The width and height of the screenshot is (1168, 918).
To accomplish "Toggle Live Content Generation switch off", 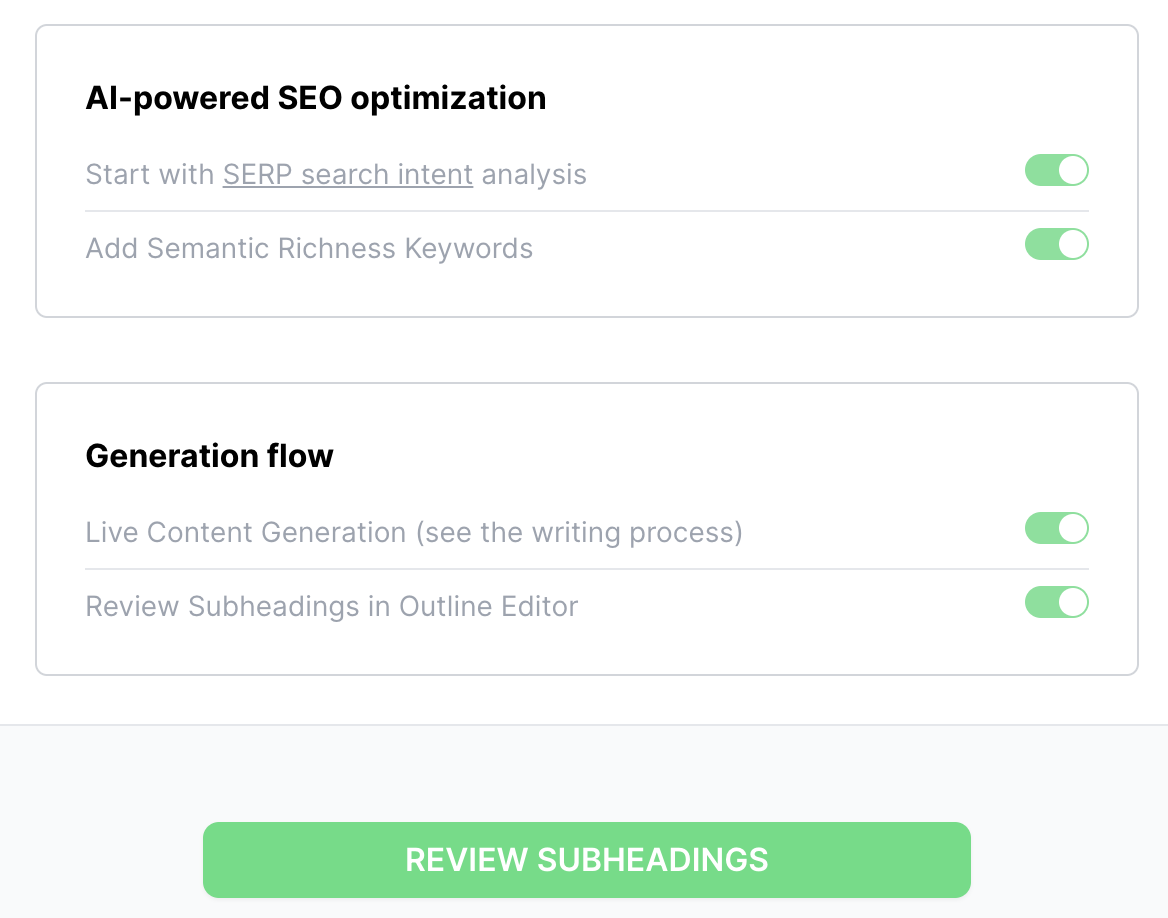I will coord(1056,528).
